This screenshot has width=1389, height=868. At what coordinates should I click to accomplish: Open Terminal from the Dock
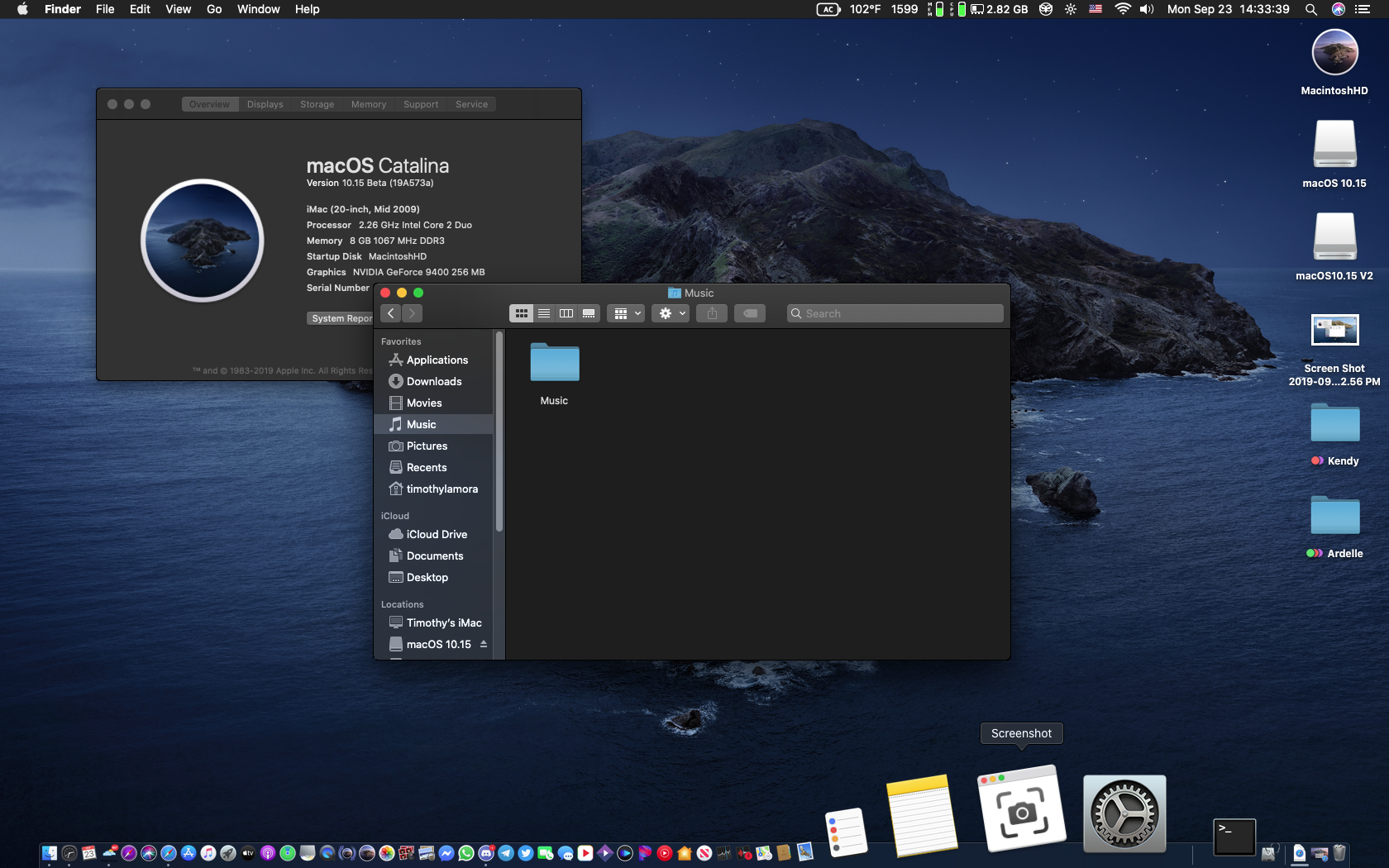point(1234,837)
